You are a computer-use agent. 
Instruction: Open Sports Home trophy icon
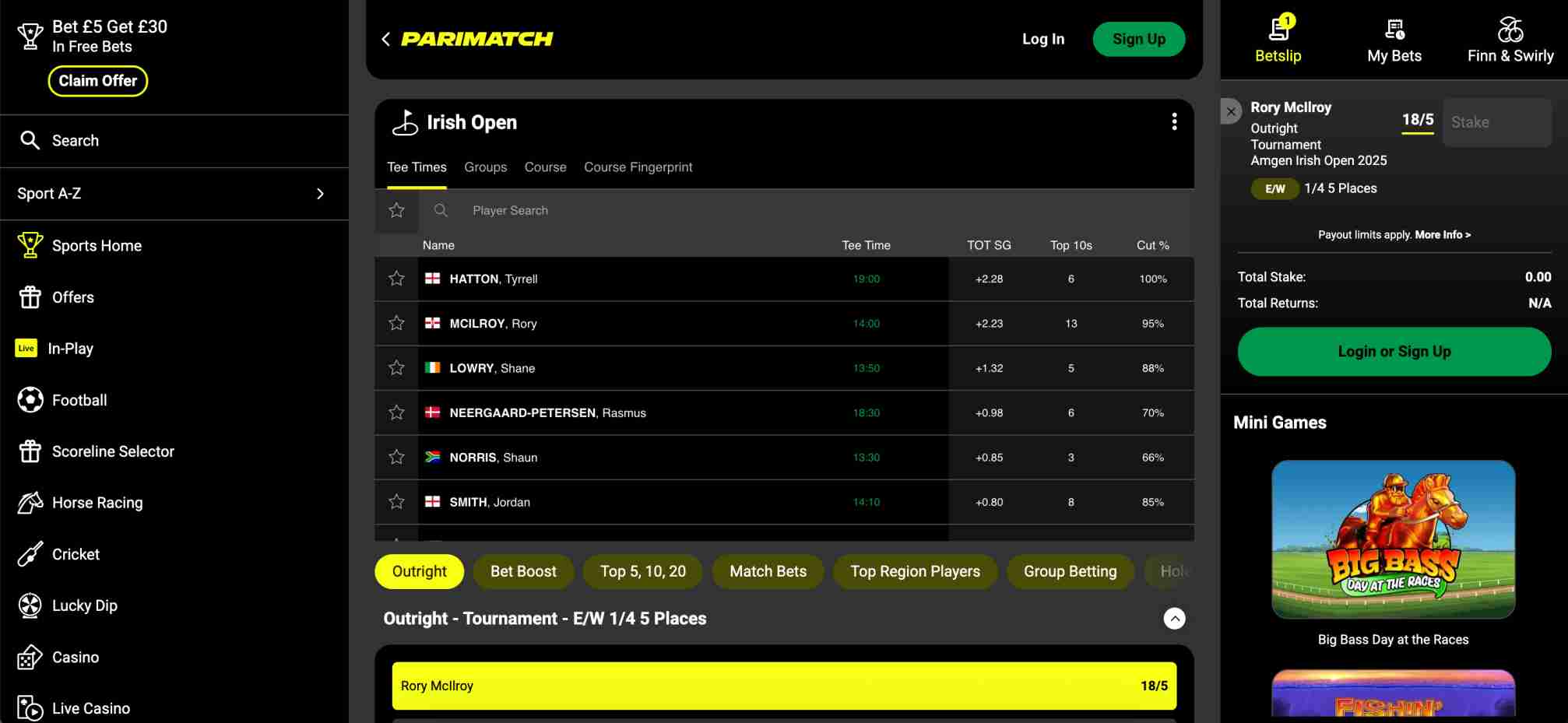tap(30, 245)
